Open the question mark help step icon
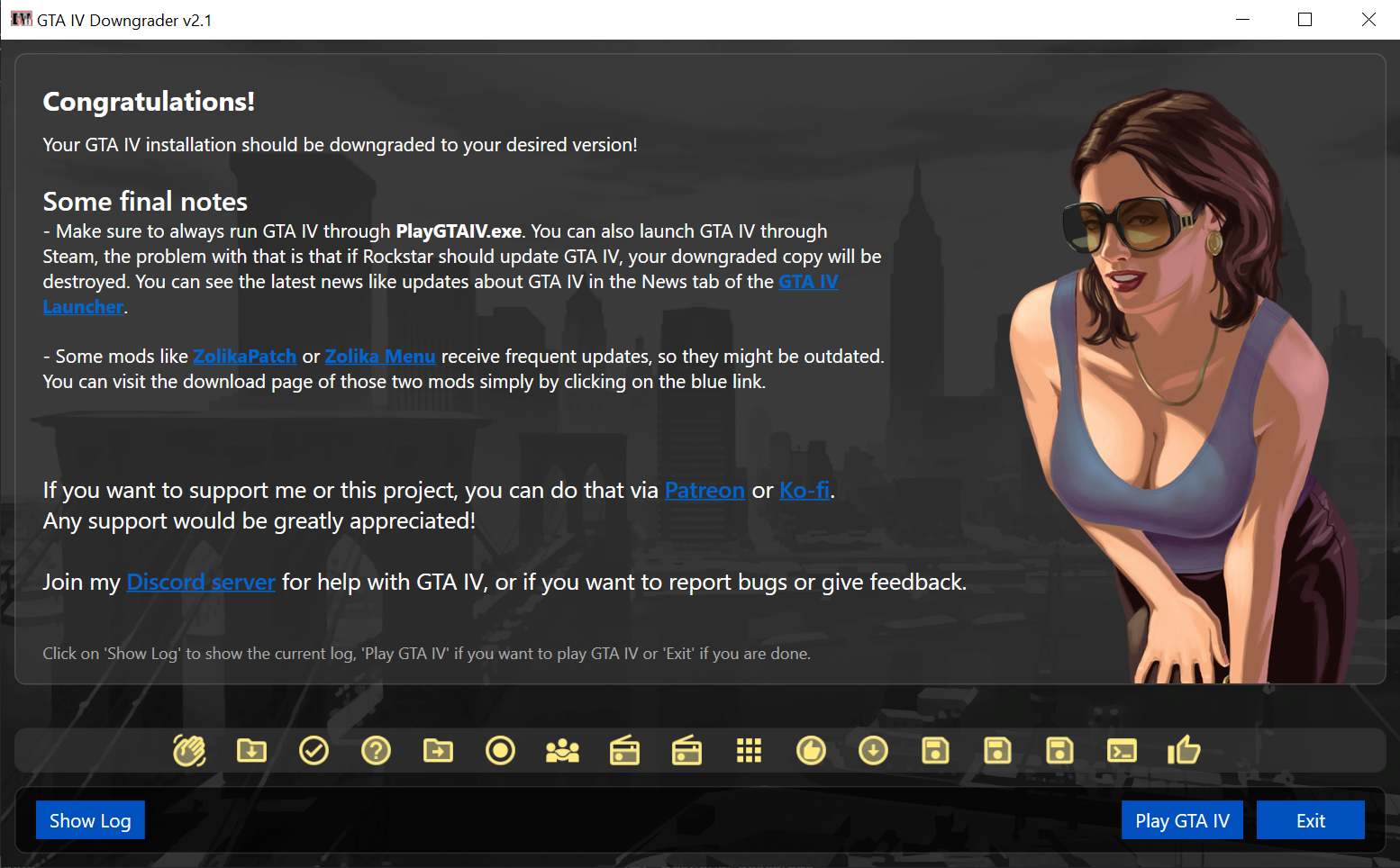The height and width of the screenshot is (868, 1400). click(x=376, y=750)
